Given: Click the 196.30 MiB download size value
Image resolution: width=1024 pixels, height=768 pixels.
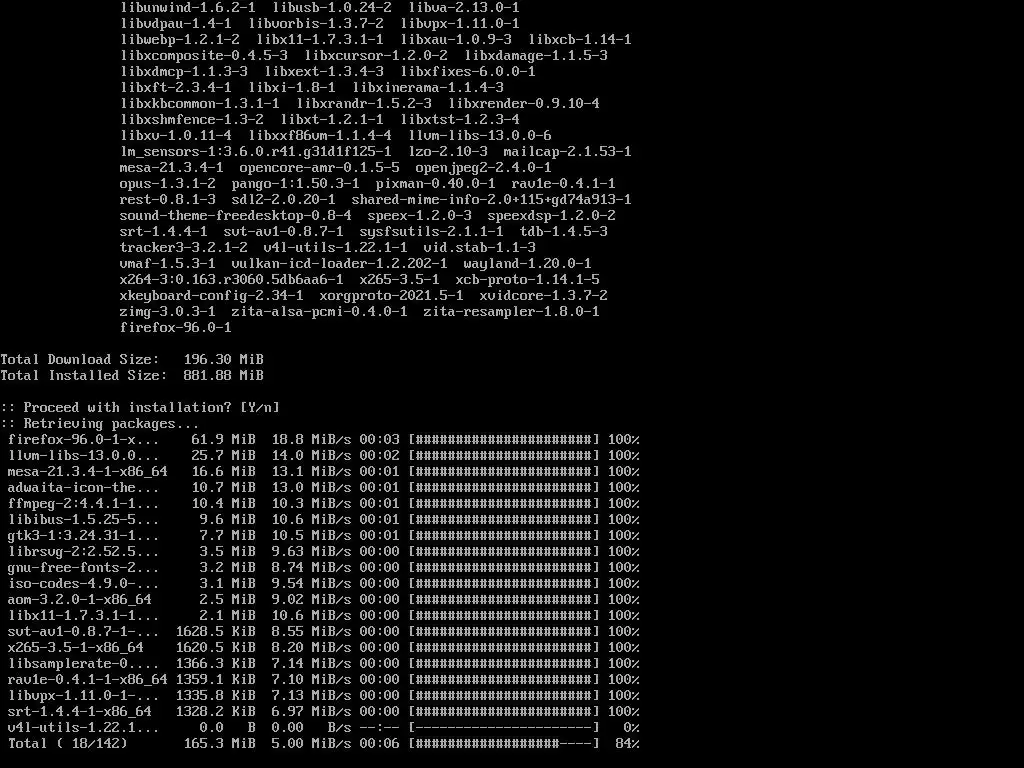Looking at the screenshot, I should (223, 359).
